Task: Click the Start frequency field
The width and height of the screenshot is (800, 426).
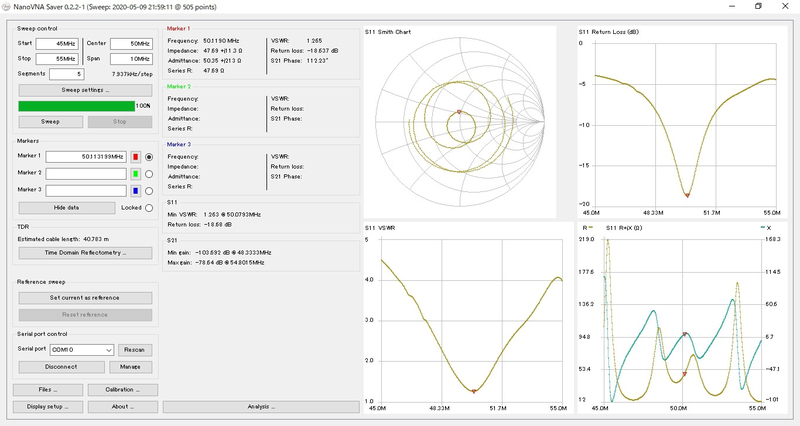Action: pos(57,44)
